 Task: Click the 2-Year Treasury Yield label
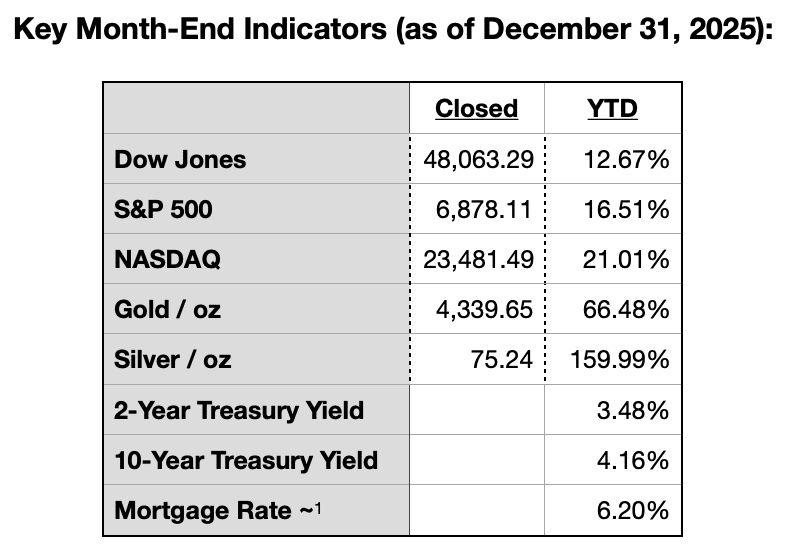(239, 410)
